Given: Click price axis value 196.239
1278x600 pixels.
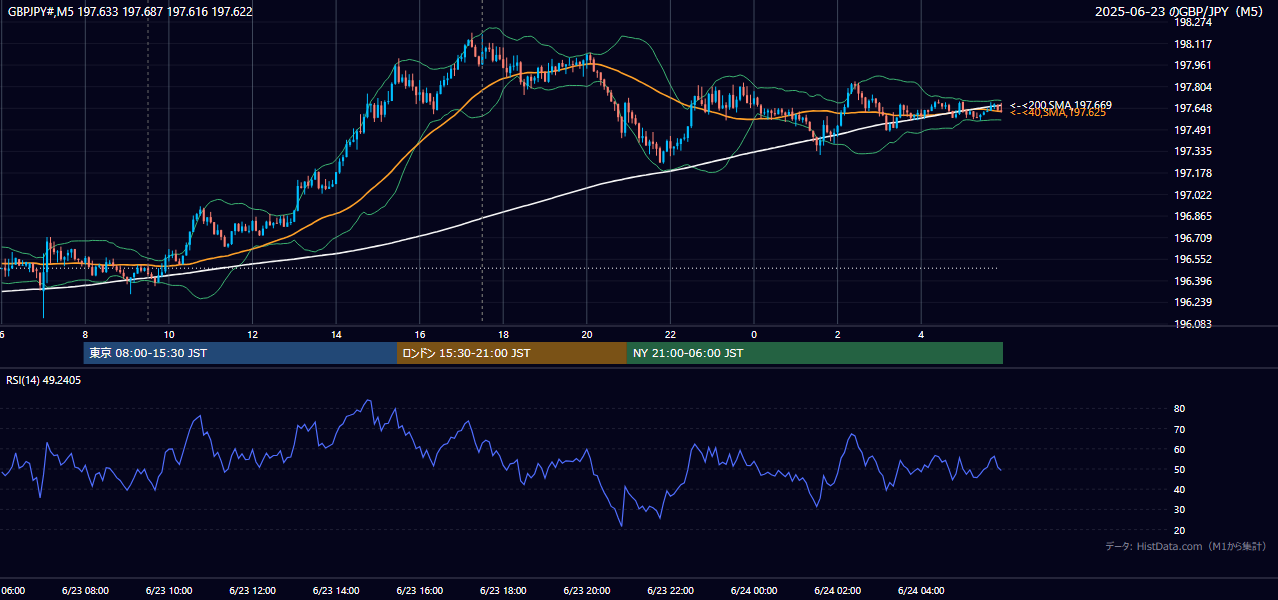Looking at the screenshot, I should click(1194, 302).
